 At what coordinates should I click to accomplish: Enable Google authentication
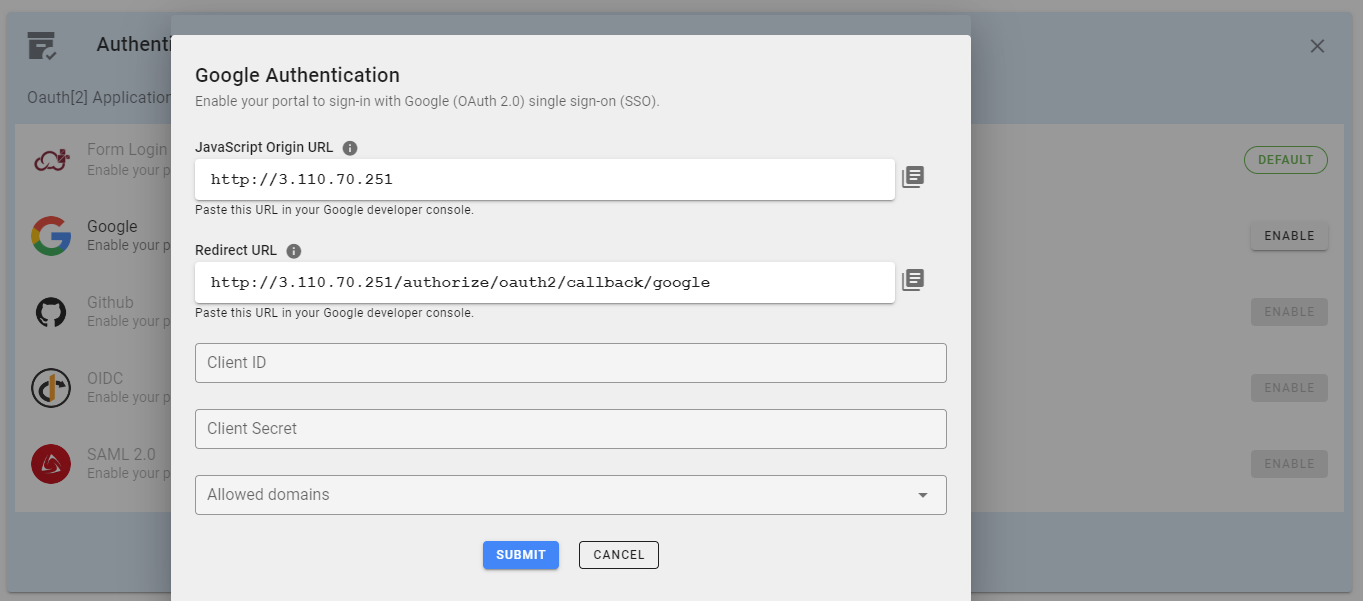point(1288,235)
